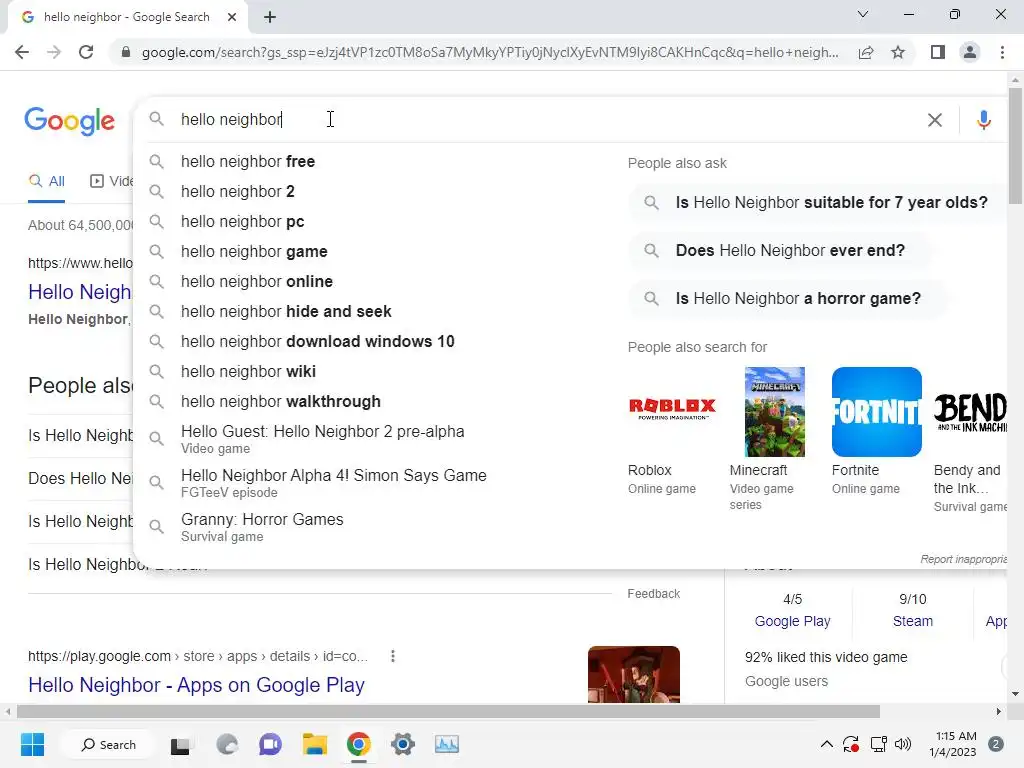Click the padlock site info icon
The image size is (1024, 768).
[126, 52]
